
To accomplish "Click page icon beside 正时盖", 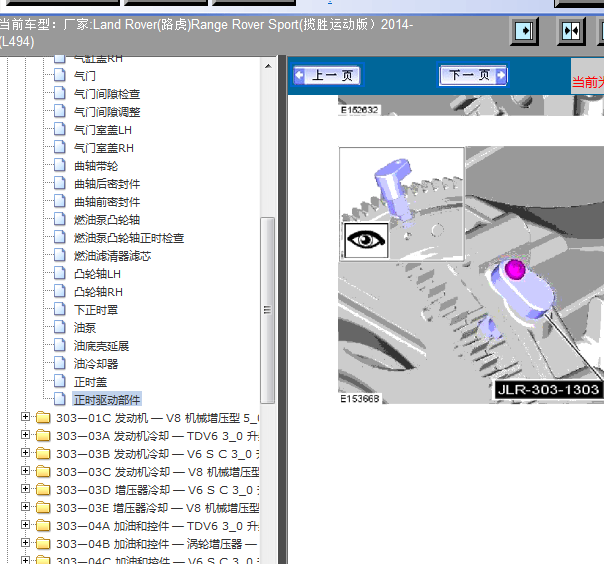I will coord(59,381).
